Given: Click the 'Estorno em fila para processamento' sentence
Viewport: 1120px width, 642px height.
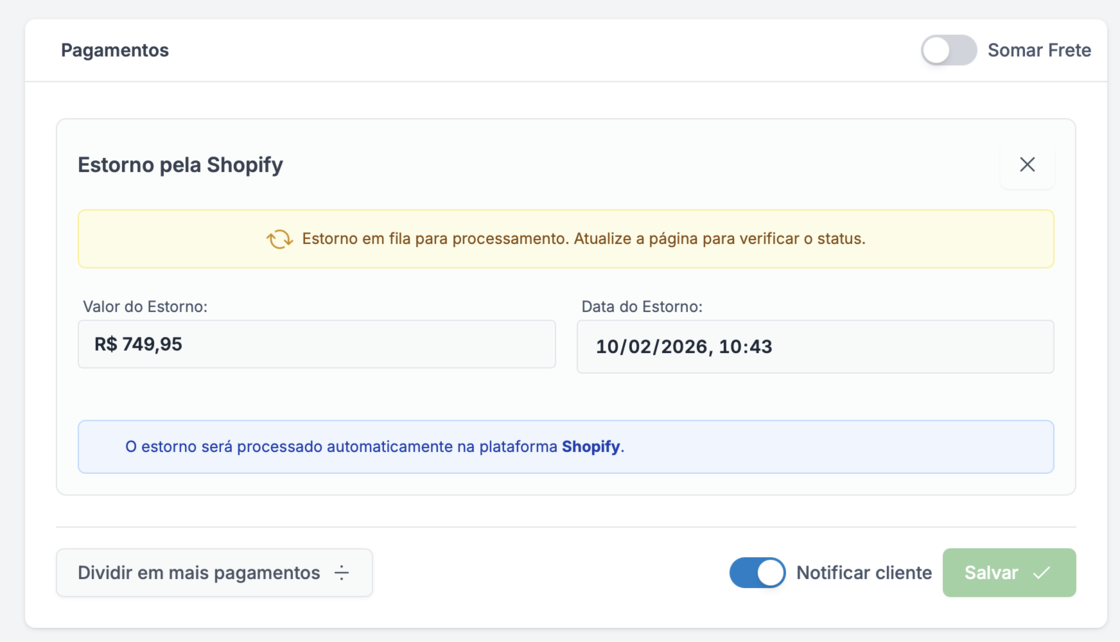Looking at the screenshot, I should pyautogui.click(x=435, y=239).
